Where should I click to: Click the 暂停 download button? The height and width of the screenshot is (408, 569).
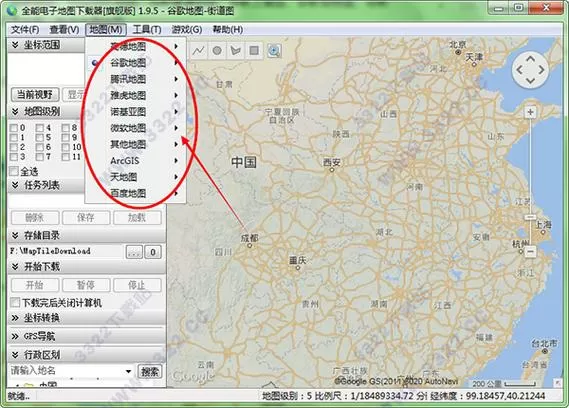pyautogui.click(x=86, y=285)
